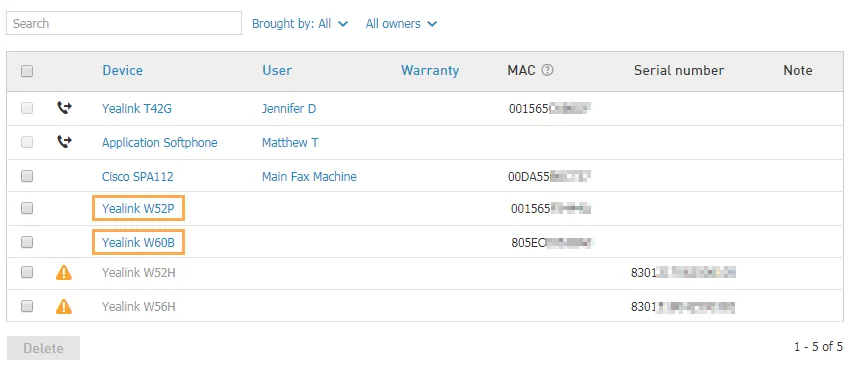
Task: Open the Brought by: All dropdown
Action: click(300, 24)
